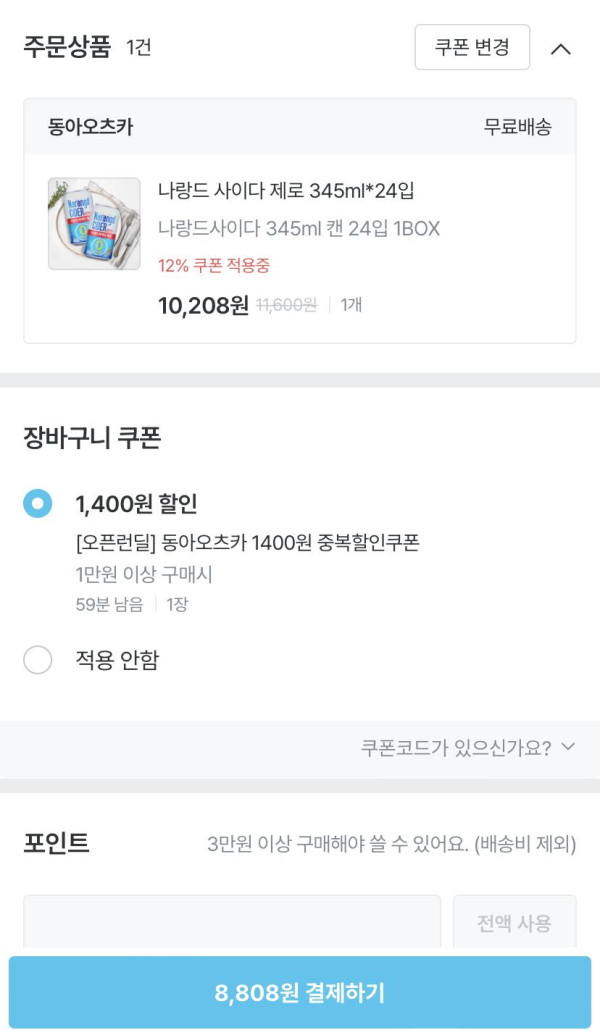Open the 동아오츠카 seller name

click(91, 127)
